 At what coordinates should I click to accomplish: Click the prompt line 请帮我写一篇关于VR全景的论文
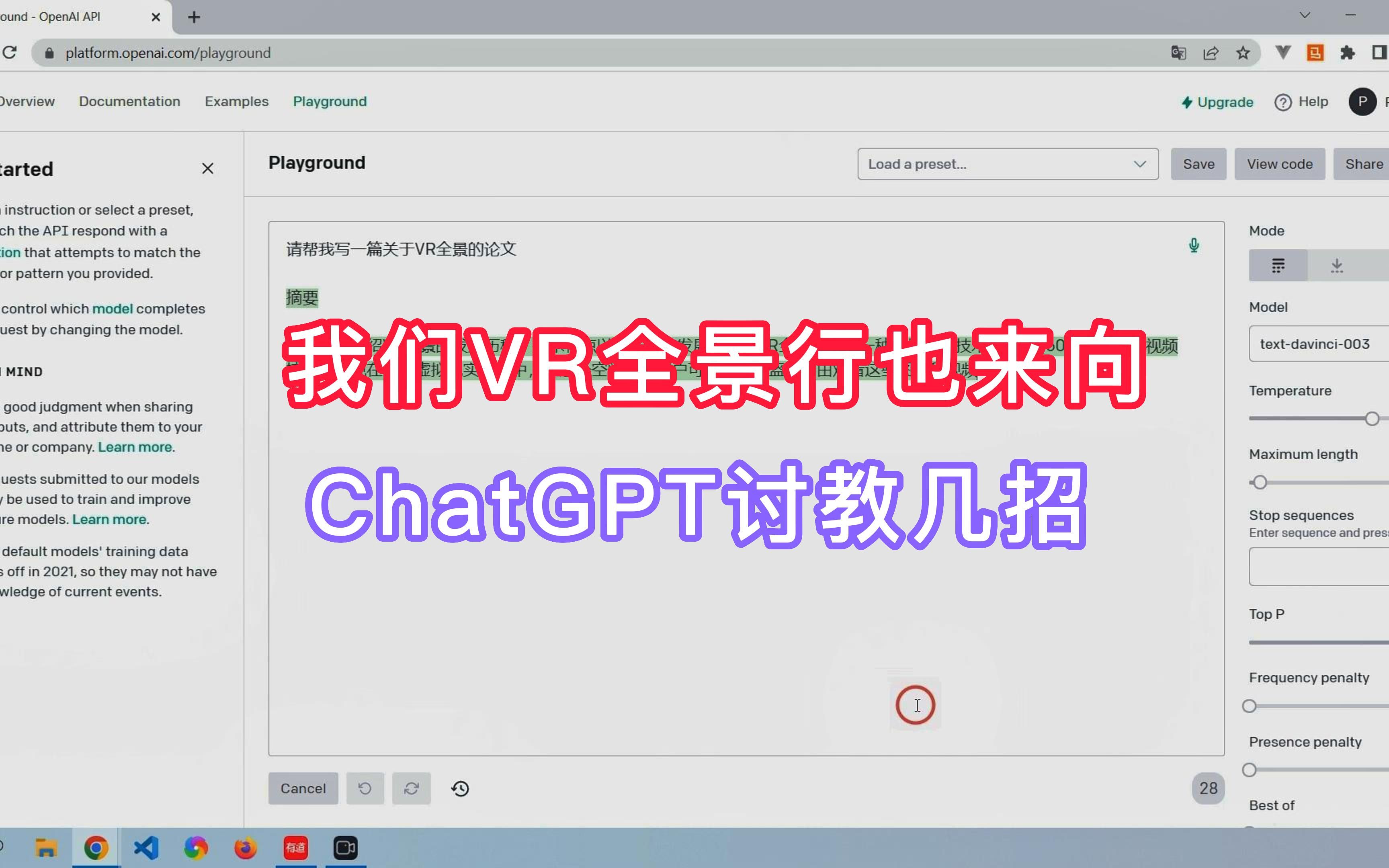tap(401, 249)
